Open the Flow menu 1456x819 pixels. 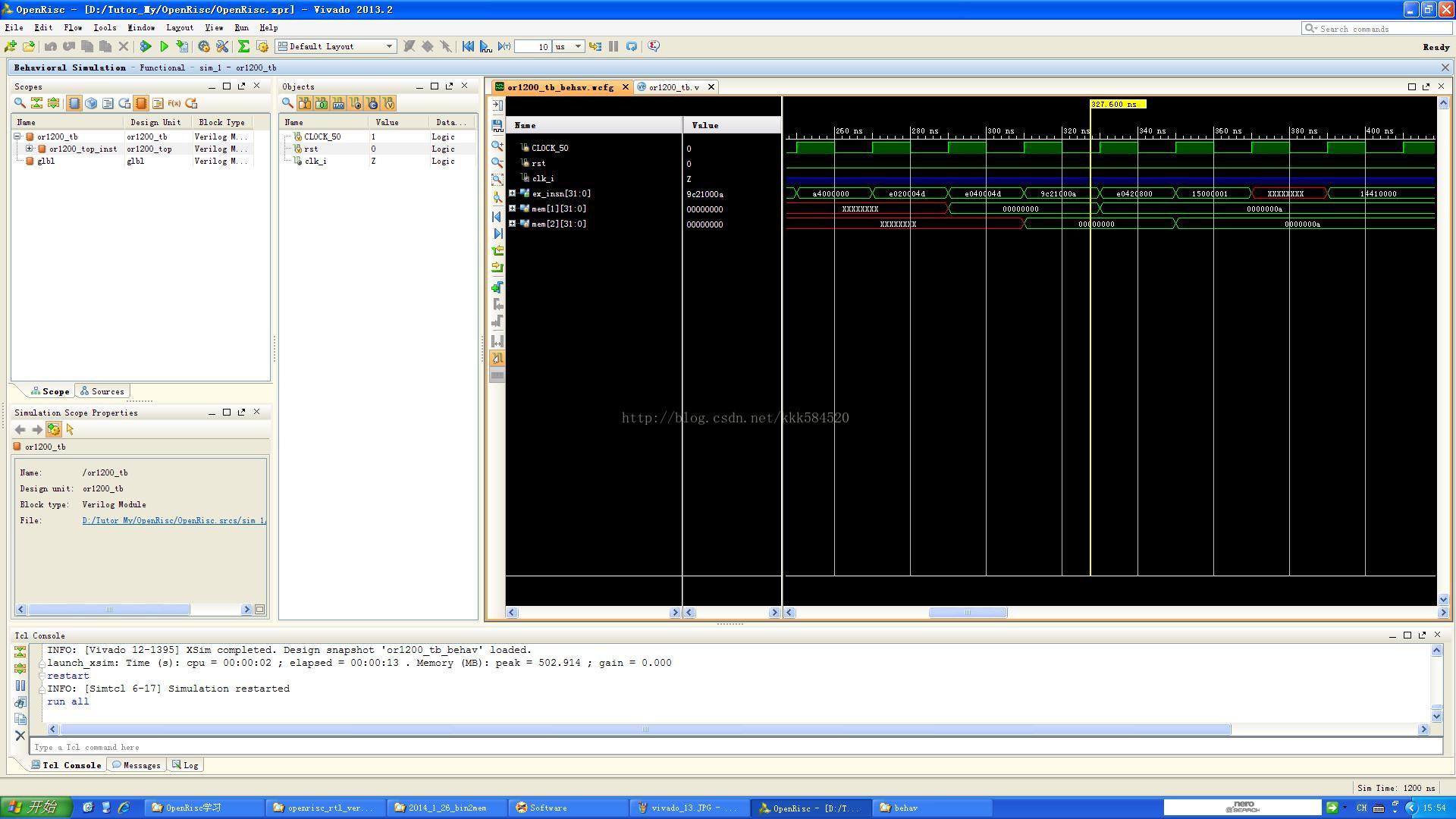(74, 27)
